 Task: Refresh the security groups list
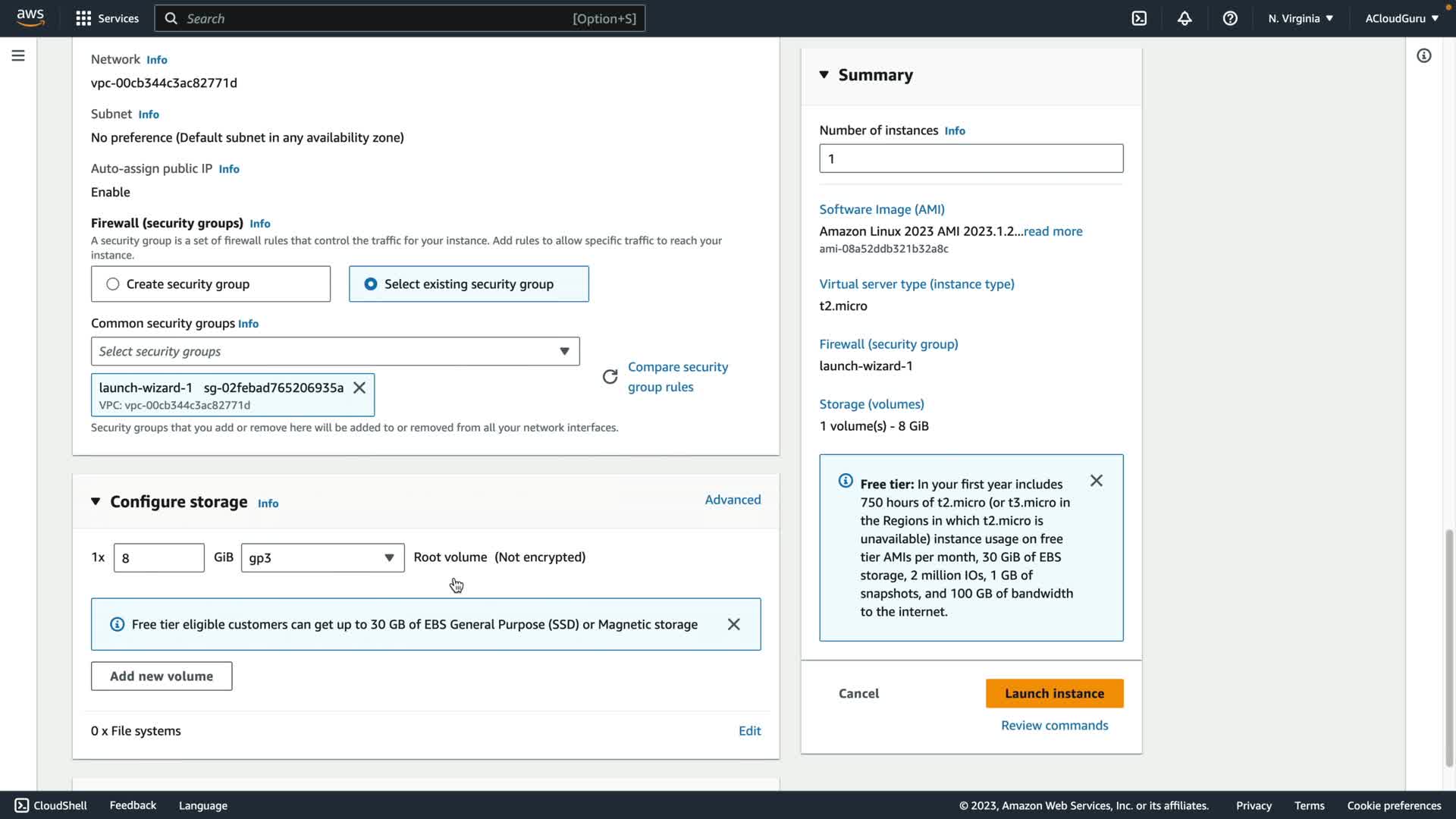[x=610, y=377]
